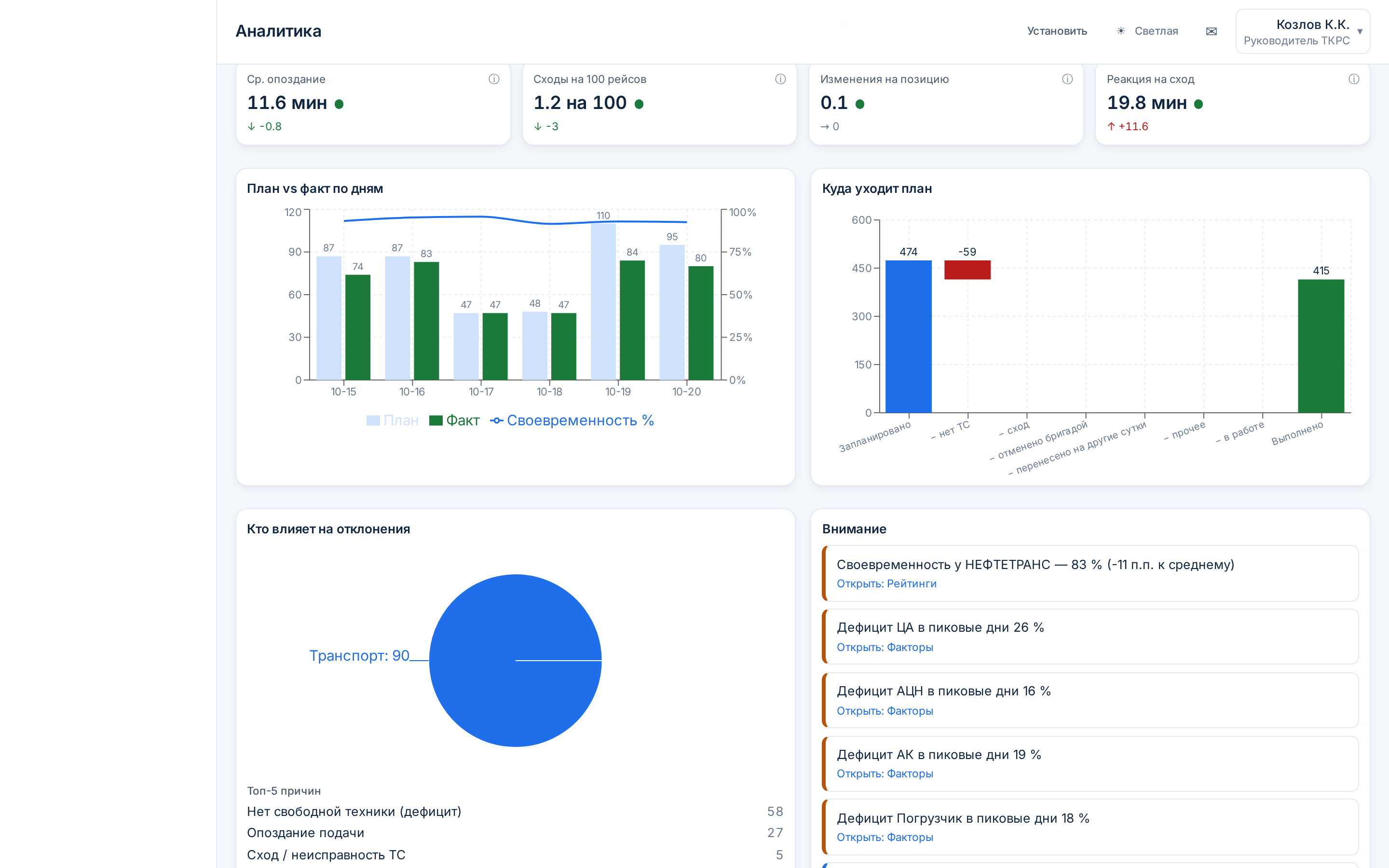This screenshot has width=1389, height=868.
Task: Click the blue Запланировано 474 bar
Action: coord(909,337)
